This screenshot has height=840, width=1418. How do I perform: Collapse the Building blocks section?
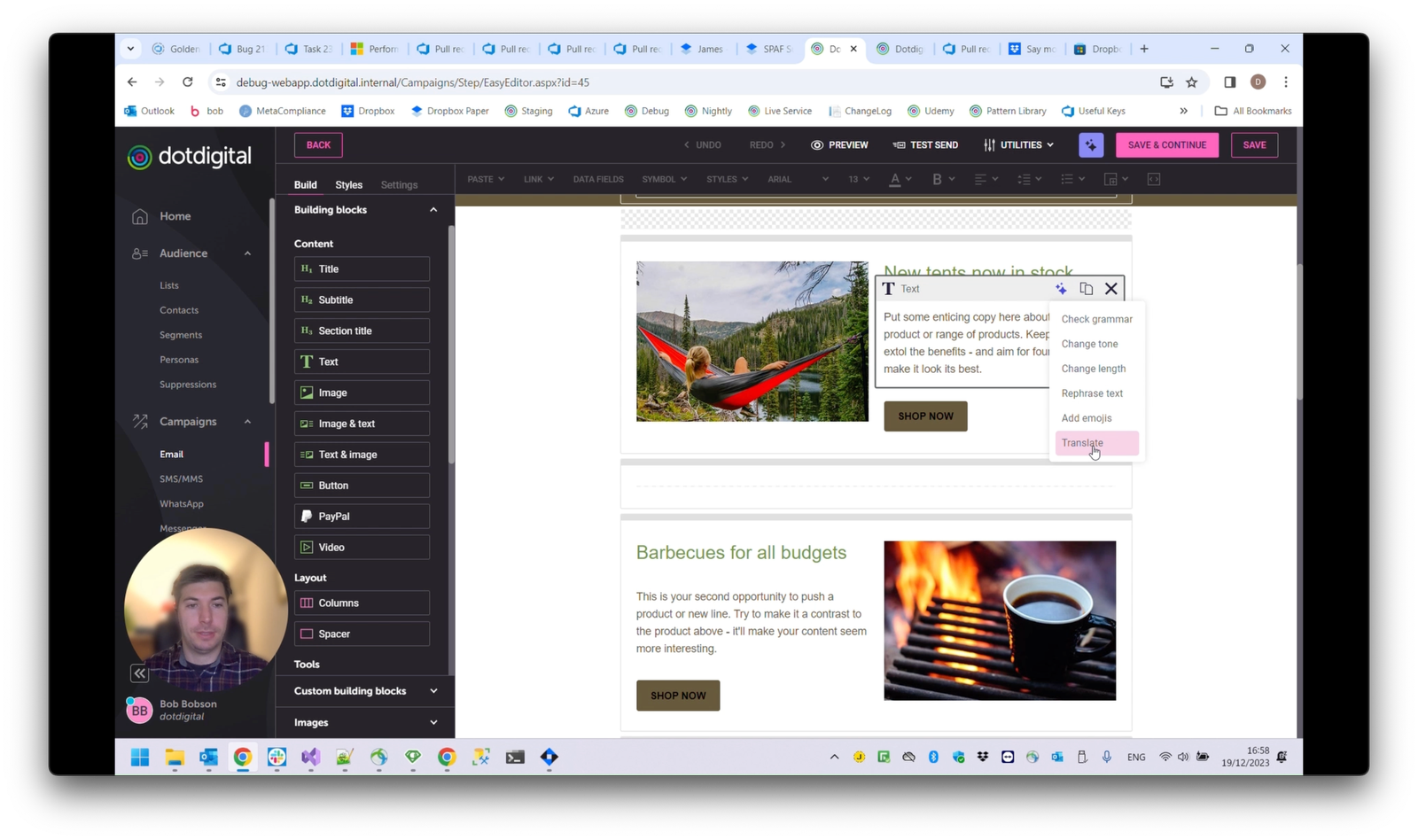click(x=432, y=210)
